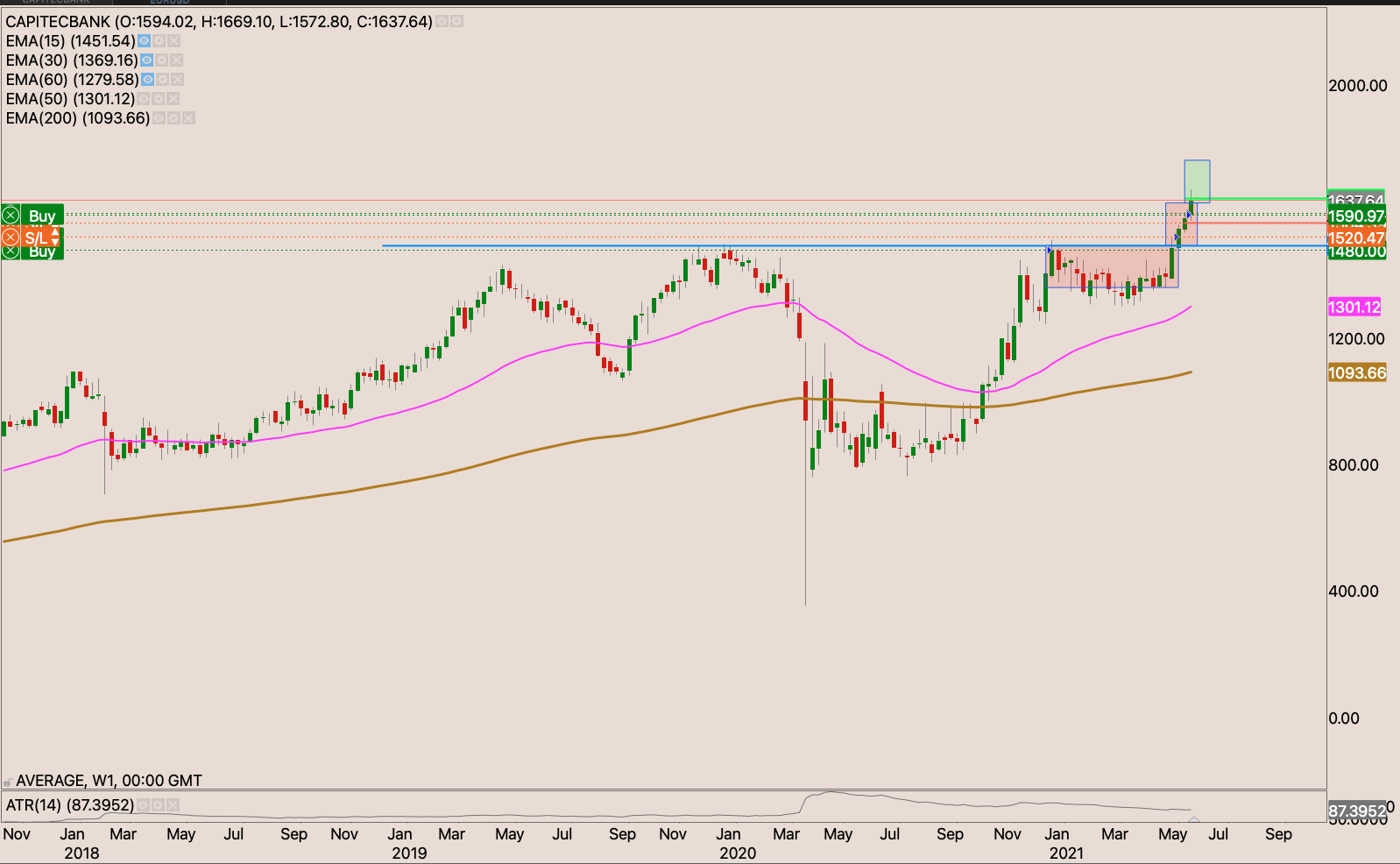Open EMA(60) indicator settings gear
The height and width of the screenshot is (864, 1400).
click(162, 80)
